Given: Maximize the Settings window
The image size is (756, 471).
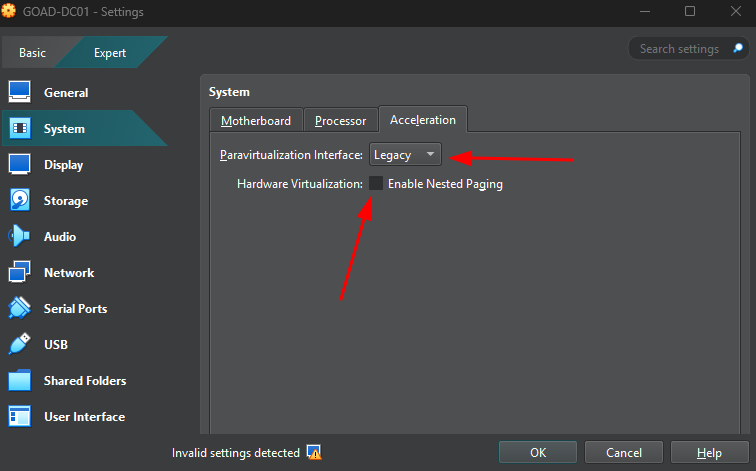Looking at the screenshot, I should pos(690,11).
